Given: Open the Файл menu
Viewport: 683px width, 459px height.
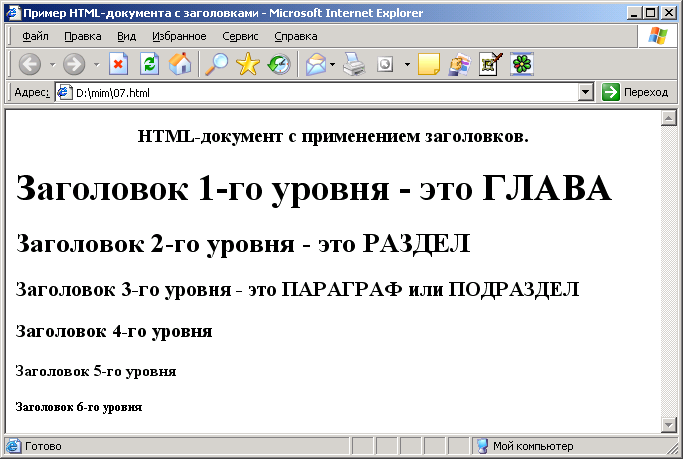Looking at the screenshot, I should tap(35, 36).
